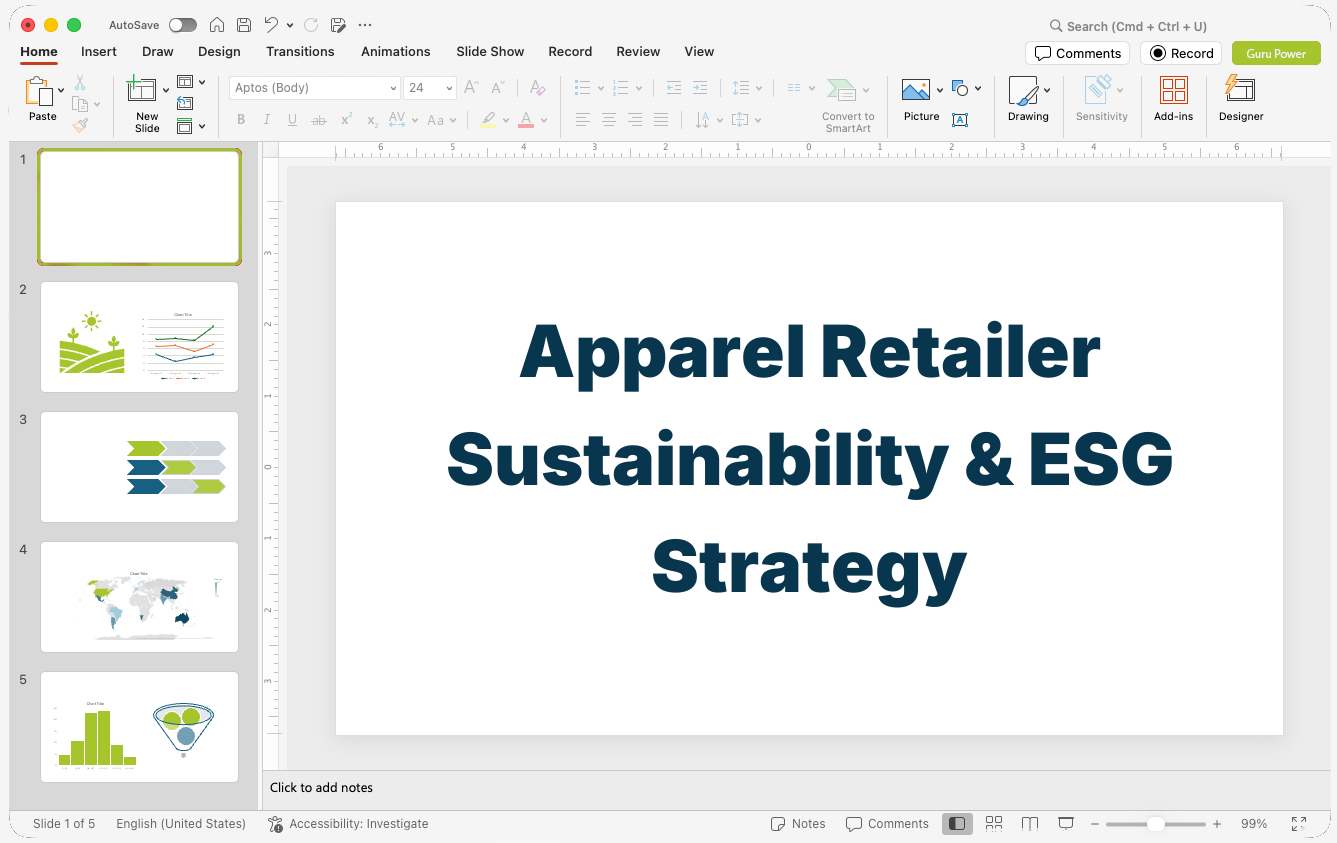Open Comments pane from the status bar
The height and width of the screenshot is (843, 1337).
pyautogui.click(x=887, y=824)
